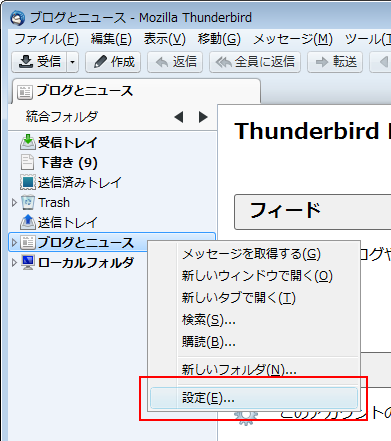Switch to previous folder view with left arrow
This screenshot has width=391, height=441.
(x=179, y=117)
